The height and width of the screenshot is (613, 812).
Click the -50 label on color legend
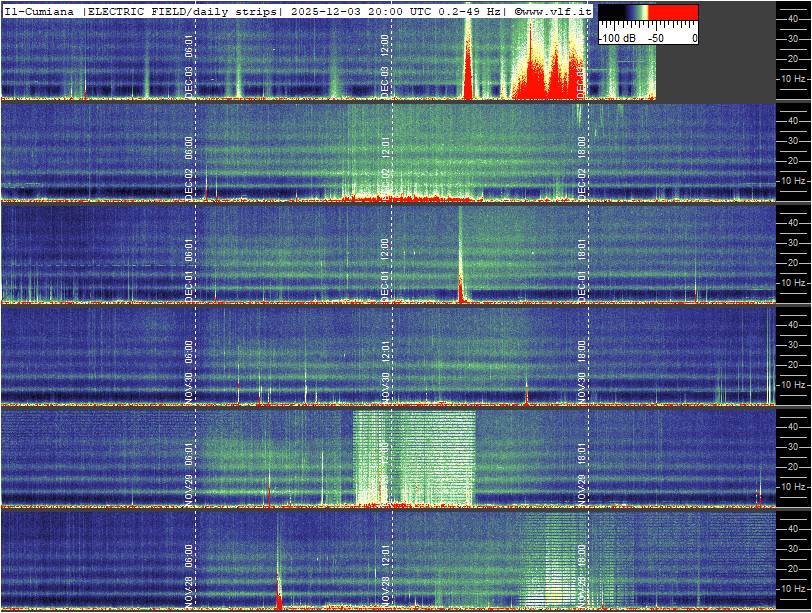click(656, 38)
